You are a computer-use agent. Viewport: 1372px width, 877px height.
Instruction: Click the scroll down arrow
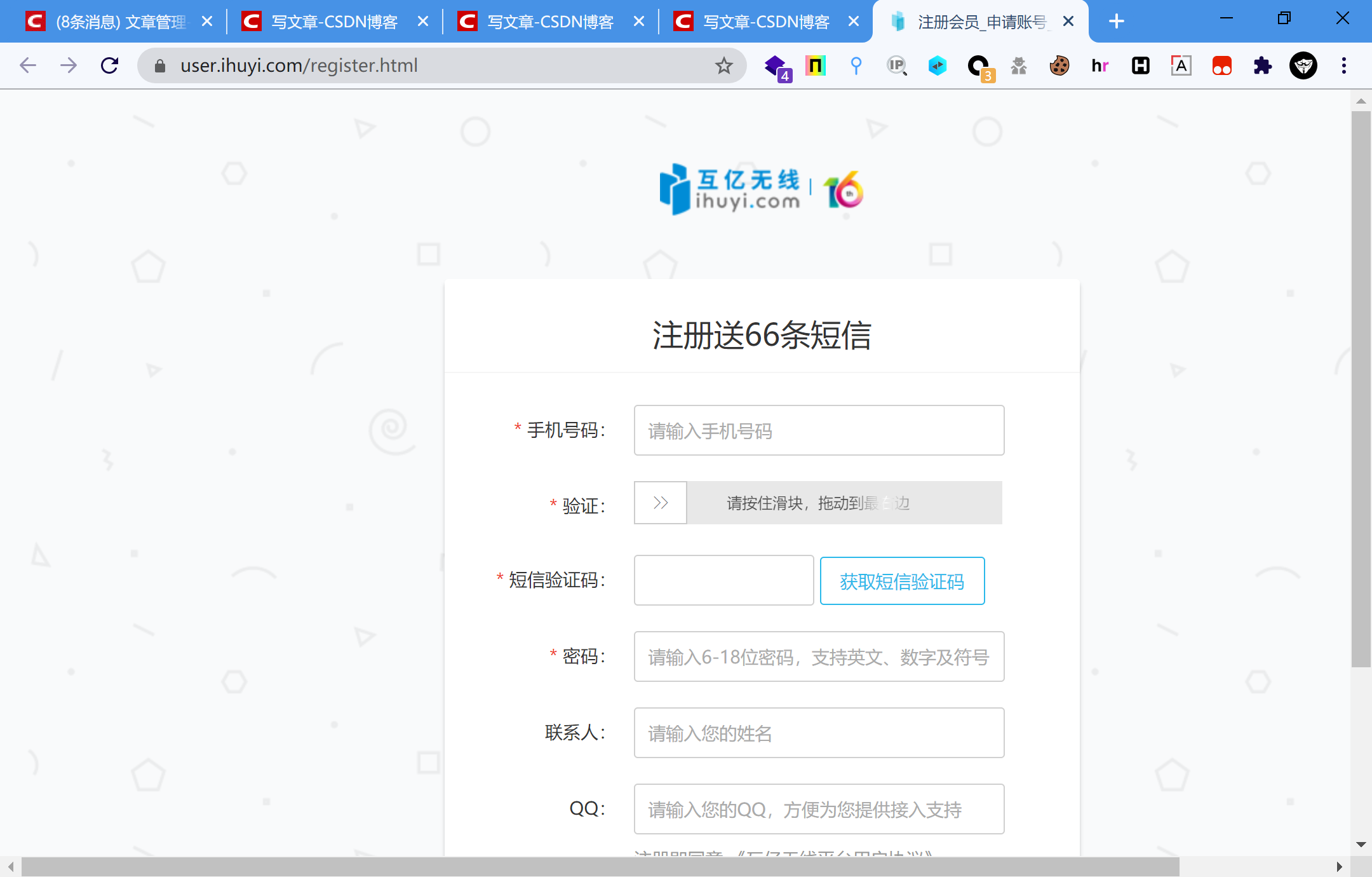[x=1361, y=845]
